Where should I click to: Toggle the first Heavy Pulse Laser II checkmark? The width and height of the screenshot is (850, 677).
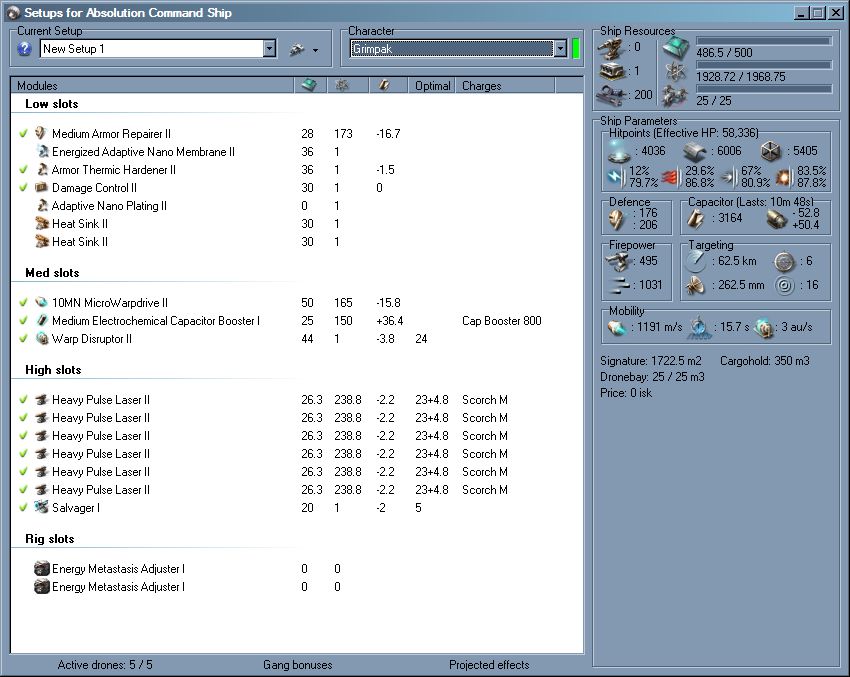[23, 399]
